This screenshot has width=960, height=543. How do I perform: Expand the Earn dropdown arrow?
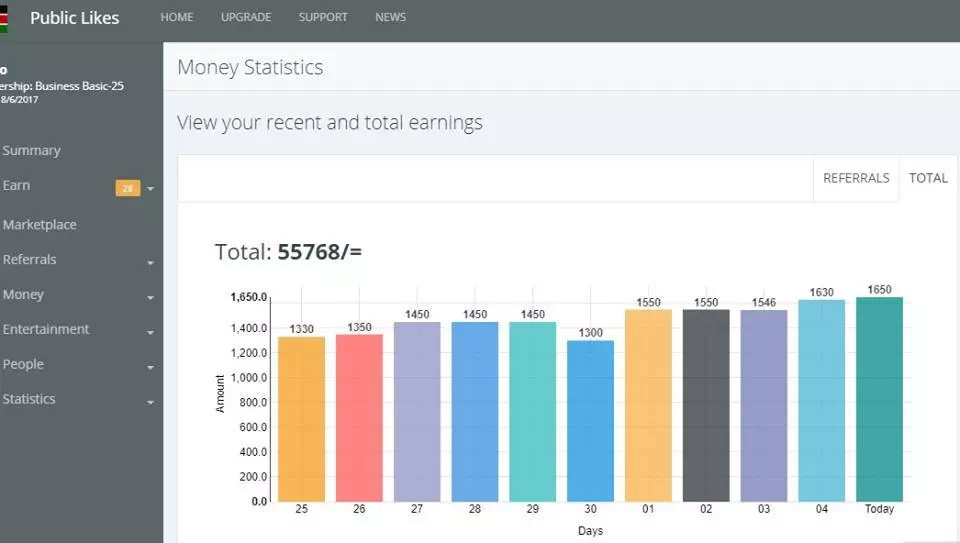151,189
